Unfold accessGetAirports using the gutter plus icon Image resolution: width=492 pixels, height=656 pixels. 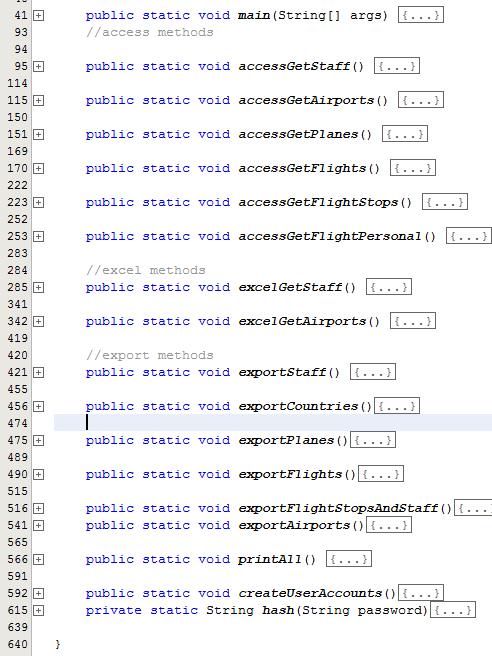pos(38,100)
